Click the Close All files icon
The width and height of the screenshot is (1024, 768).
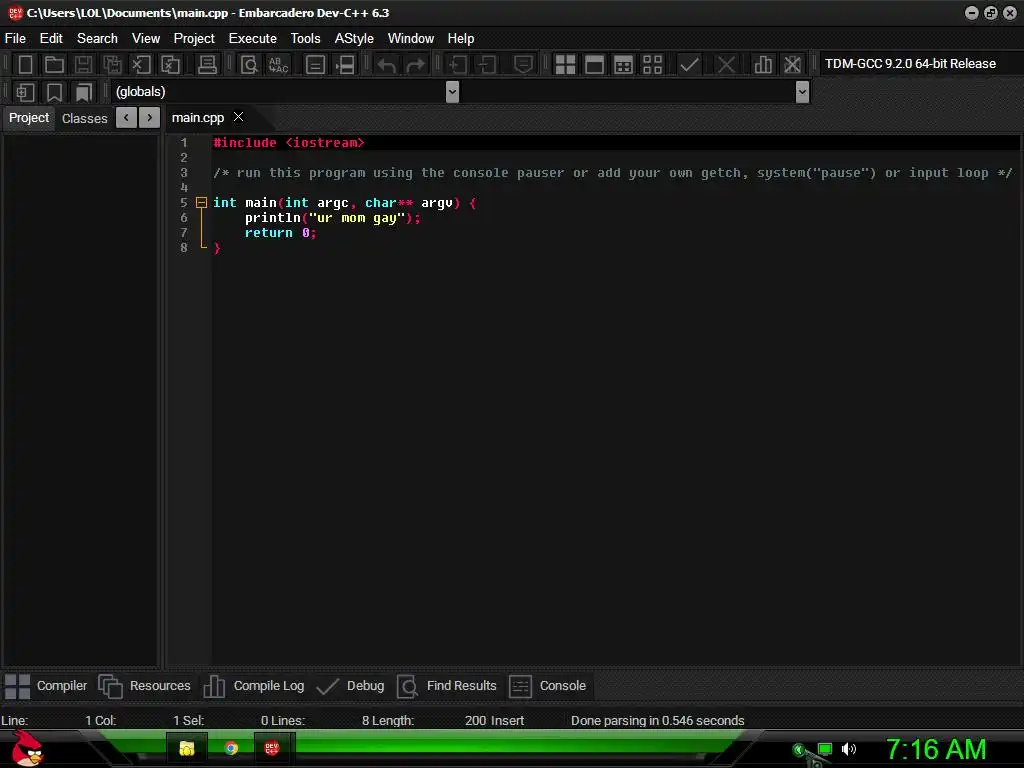coord(170,64)
